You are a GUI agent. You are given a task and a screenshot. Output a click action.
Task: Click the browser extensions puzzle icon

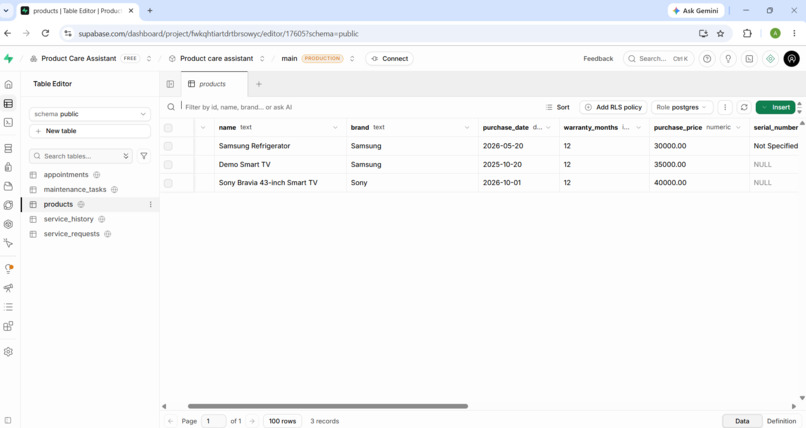click(x=747, y=33)
